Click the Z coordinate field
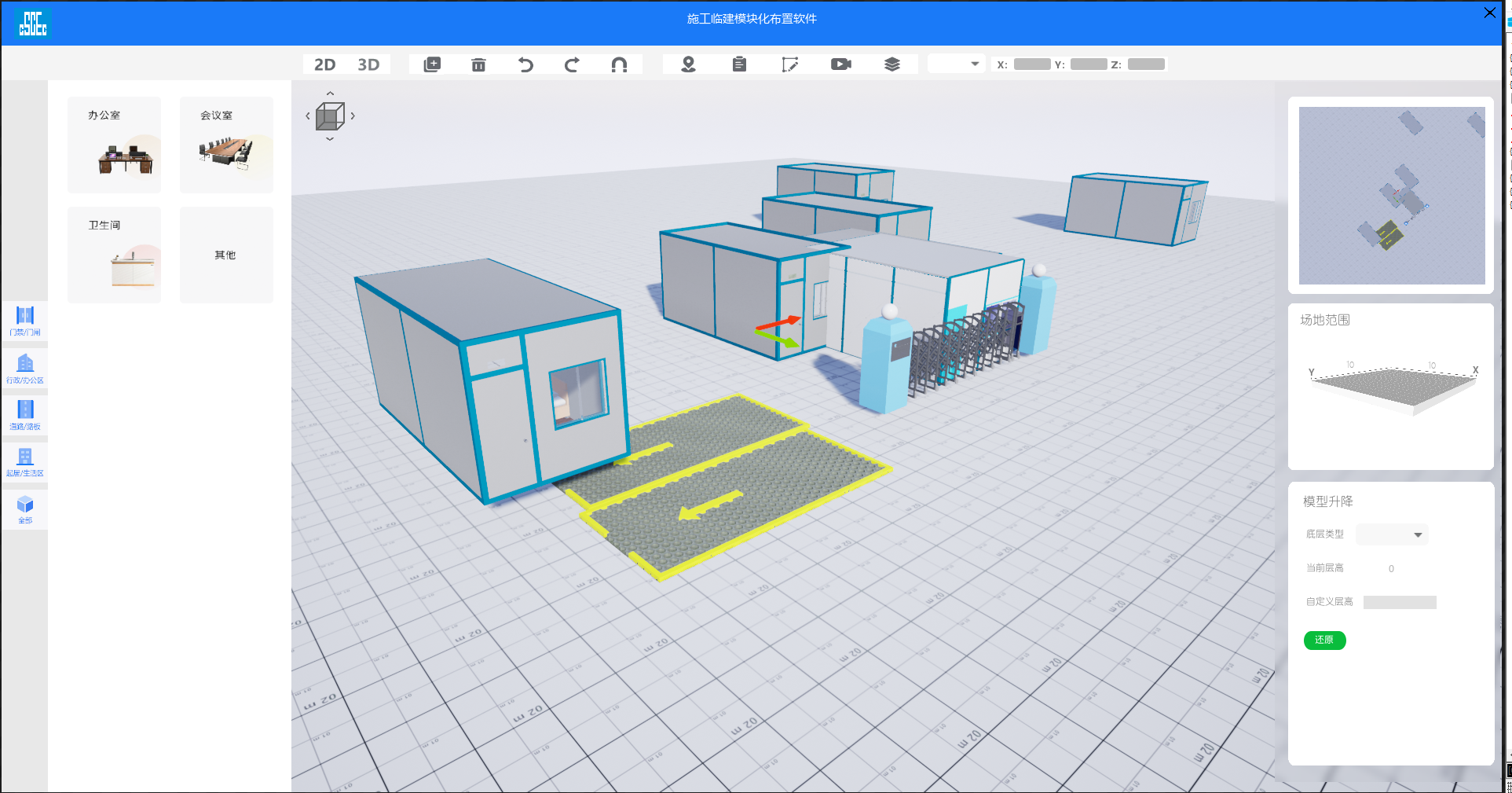Image resolution: width=1512 pixels, height=793 pixels. tap(1146, 64)
